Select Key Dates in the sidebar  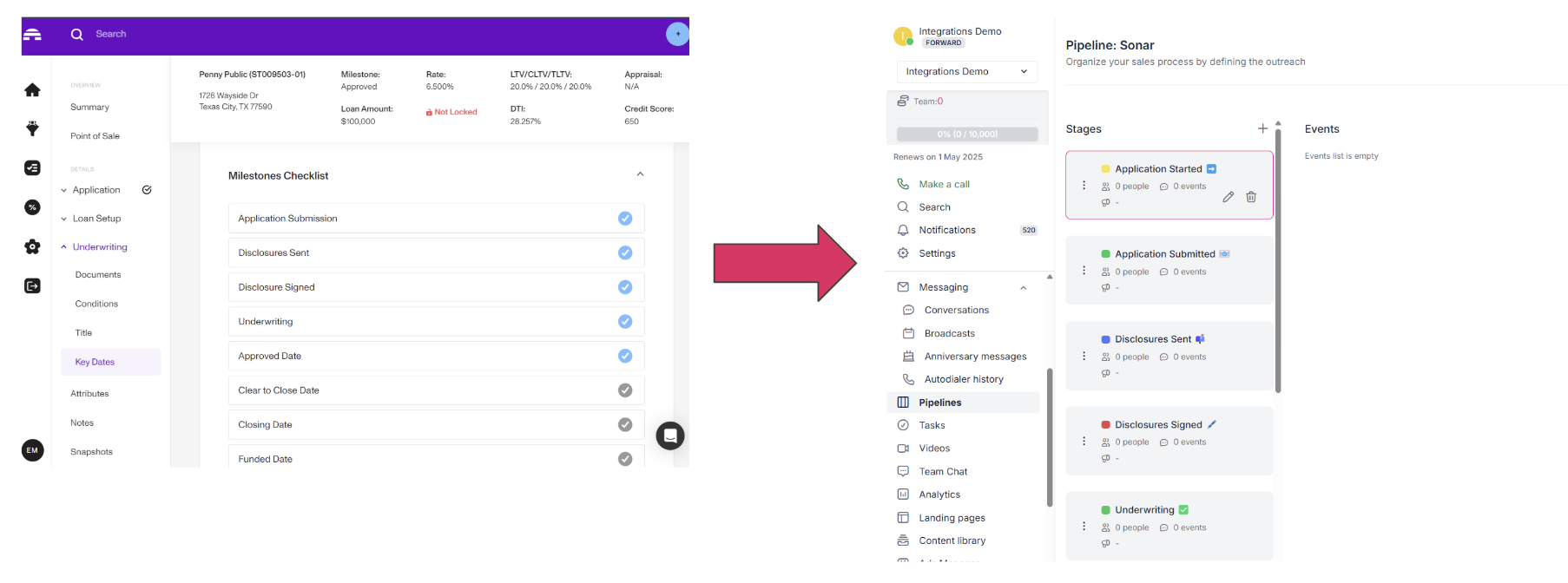(x=110, y=362)
